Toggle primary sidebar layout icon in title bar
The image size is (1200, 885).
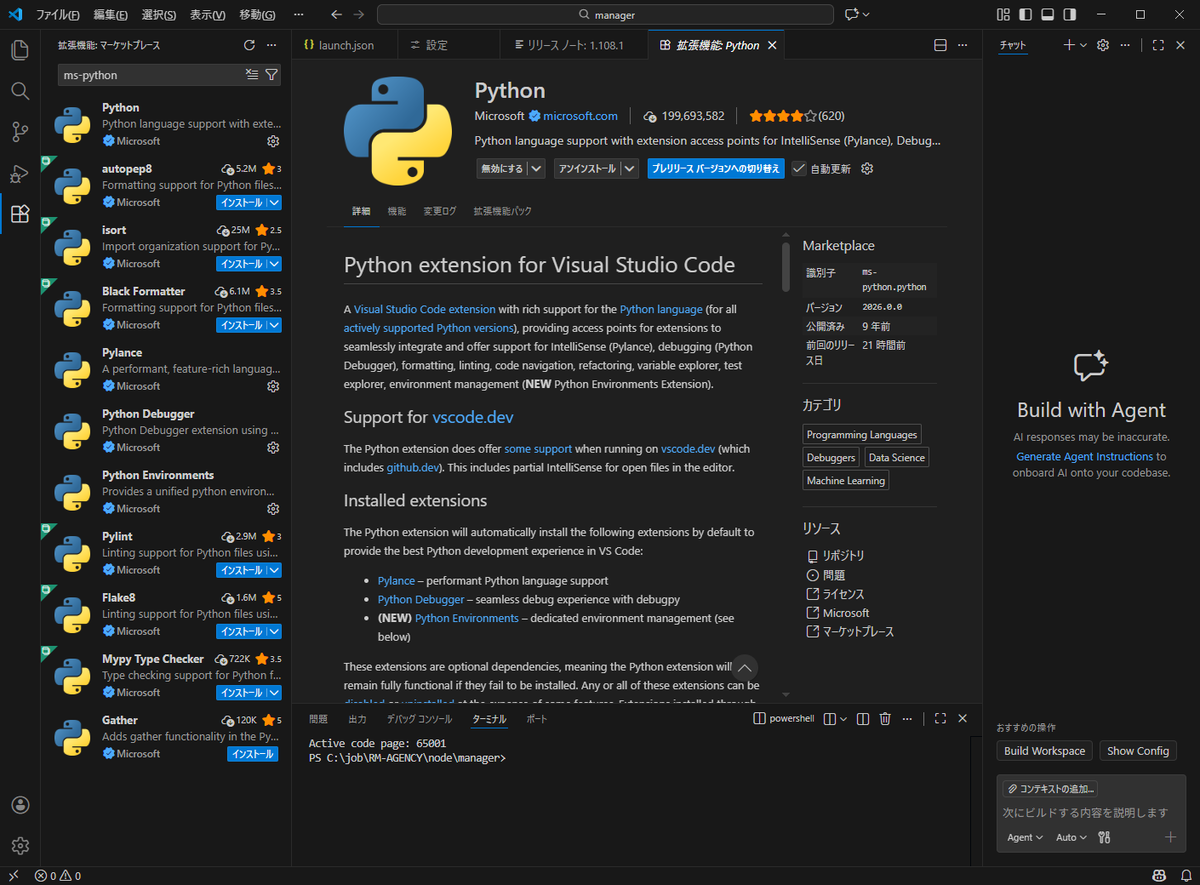coord(1026,15)
